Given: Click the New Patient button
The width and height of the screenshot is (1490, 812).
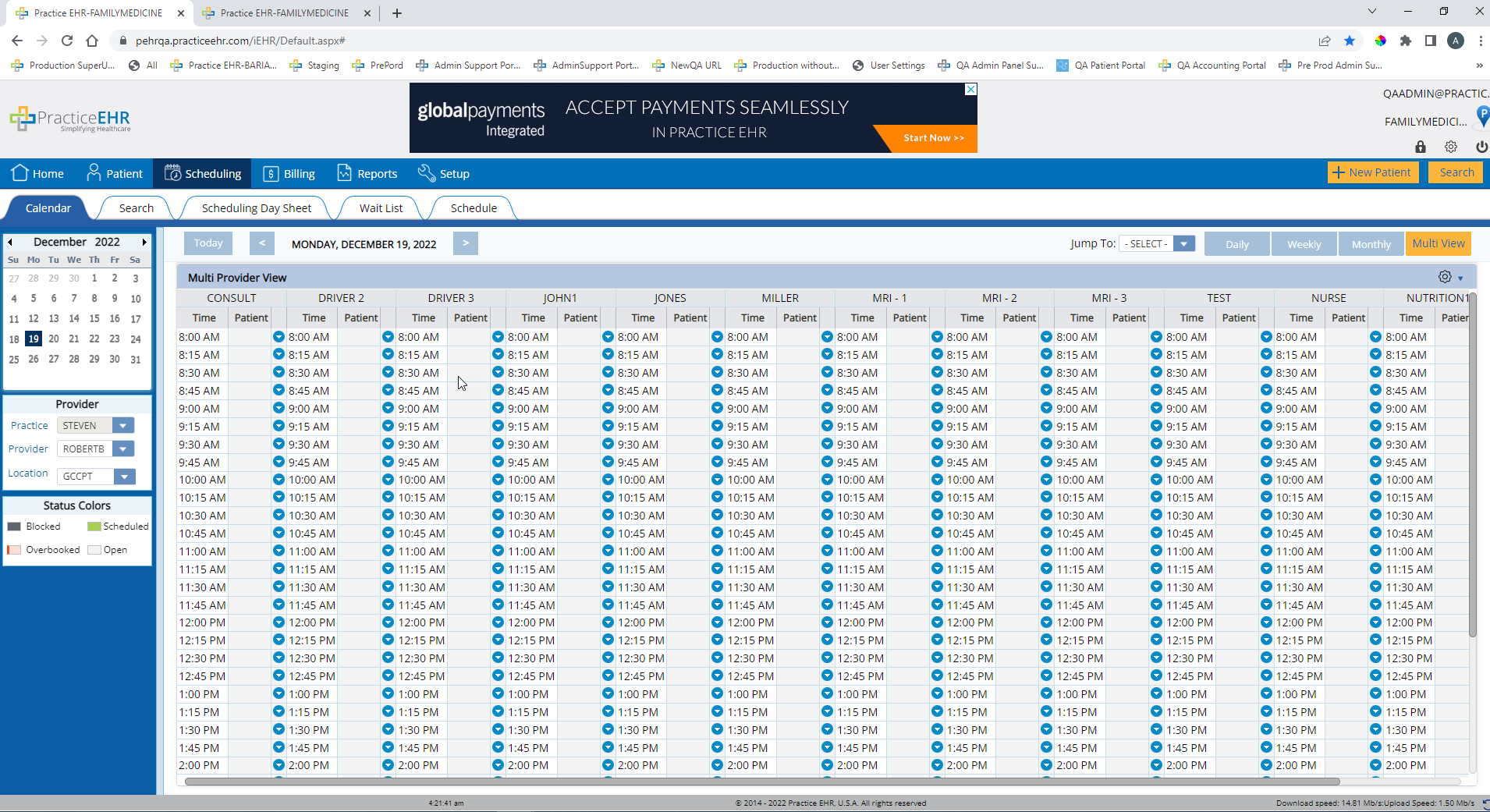Looking at the screenshot, I should (1371, 172).
